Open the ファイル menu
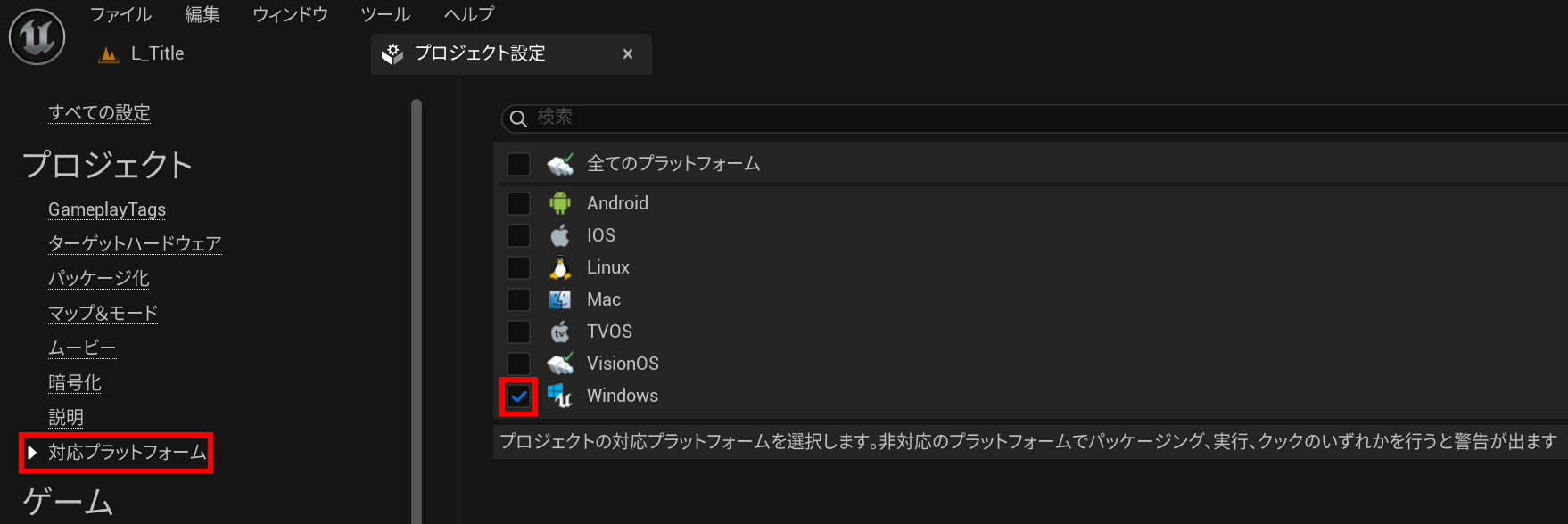The image size is (1568, 524). click(x=120, y=14)
